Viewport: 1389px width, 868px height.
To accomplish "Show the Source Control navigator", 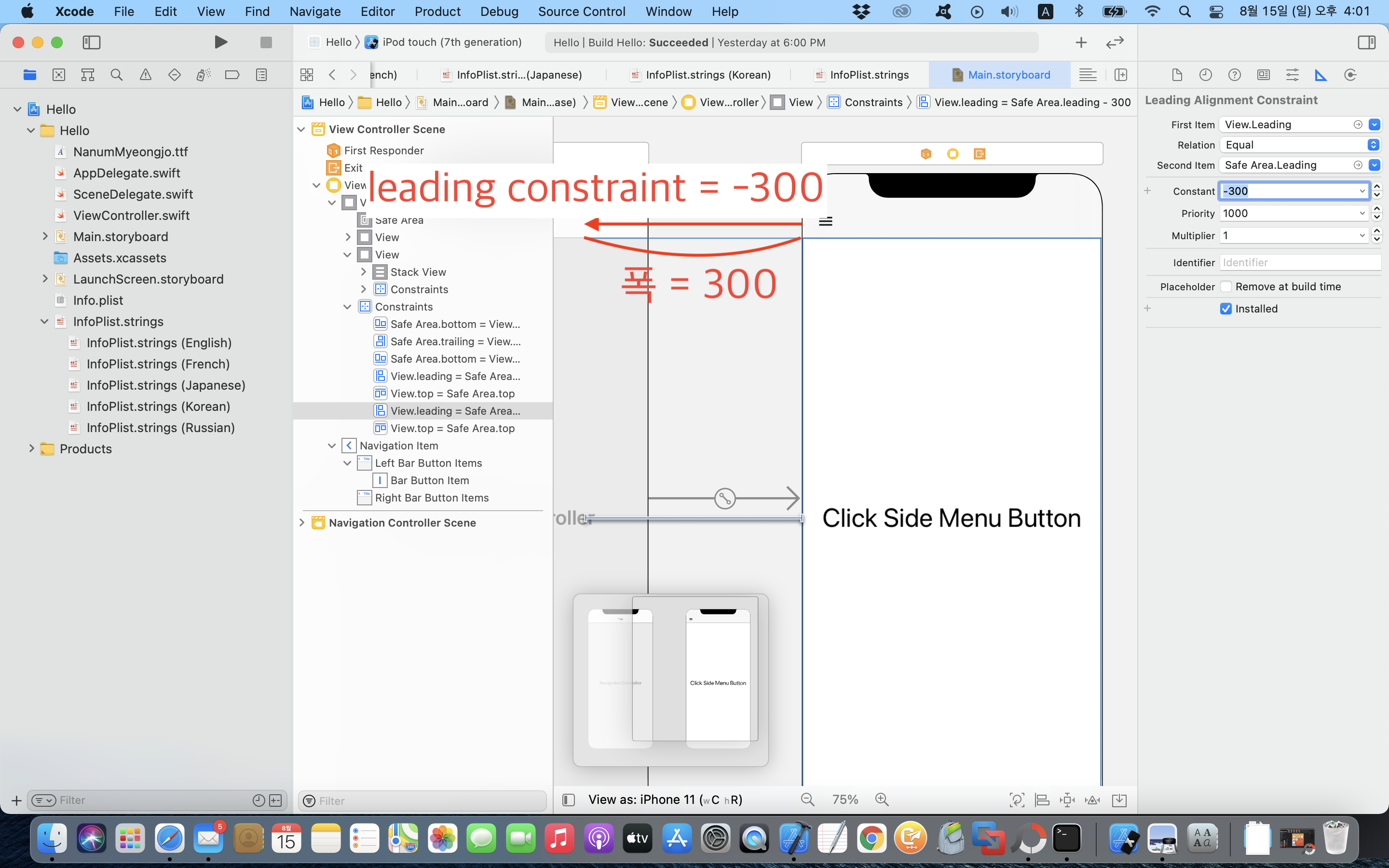I will click(58, 75).
